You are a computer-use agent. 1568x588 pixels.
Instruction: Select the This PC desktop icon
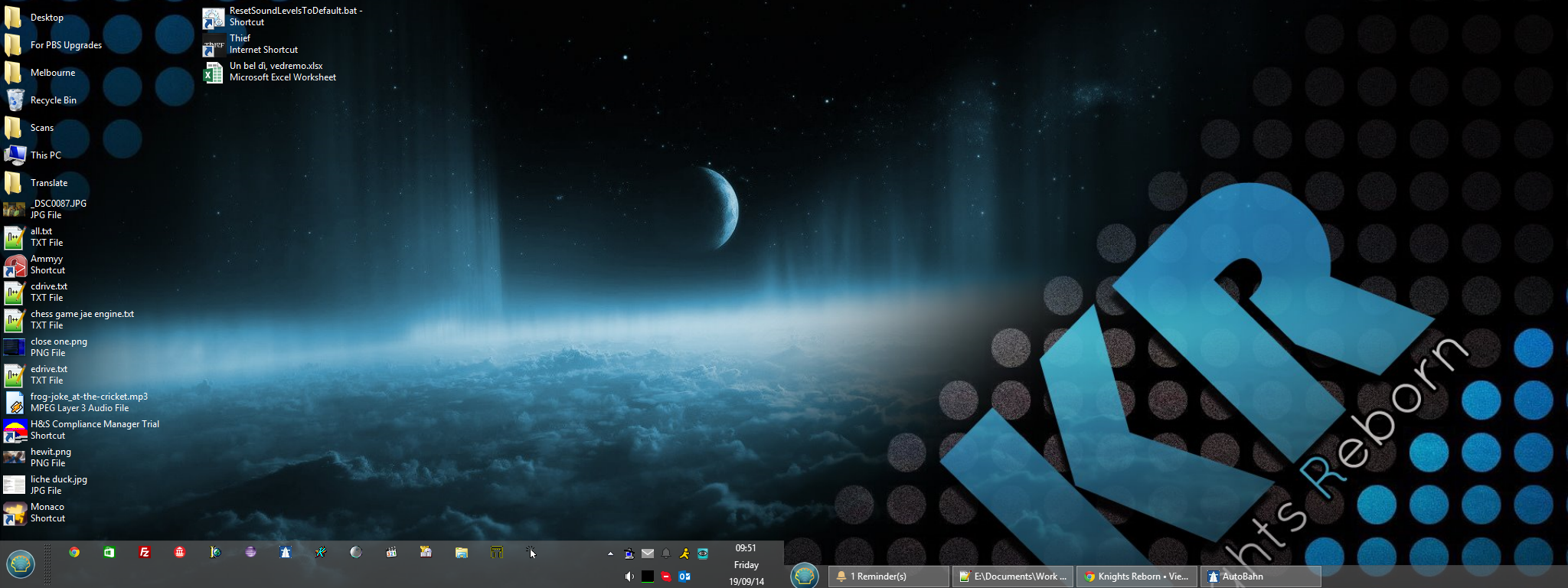tap(33, 155)
